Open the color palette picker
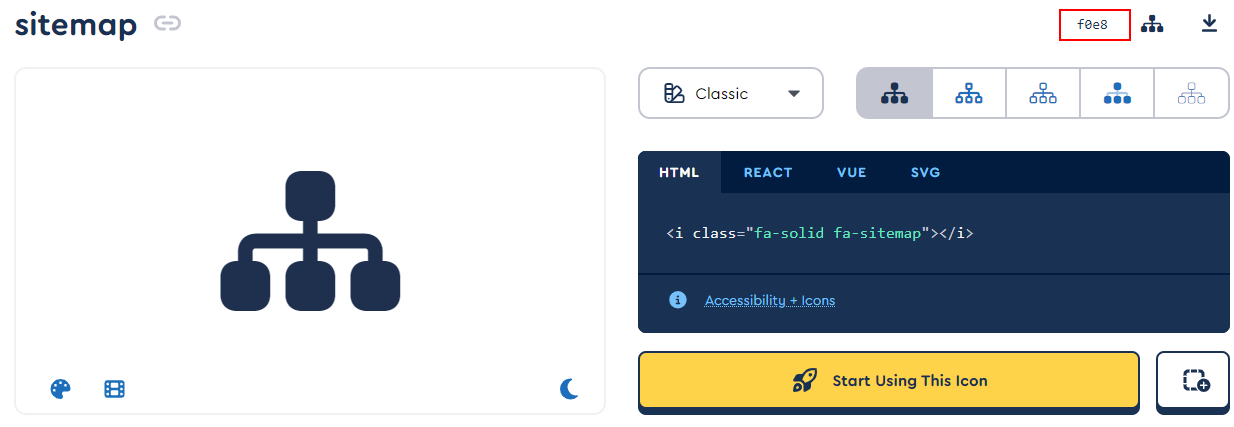The image size is (1234, 427). click(x=61, y=389)
